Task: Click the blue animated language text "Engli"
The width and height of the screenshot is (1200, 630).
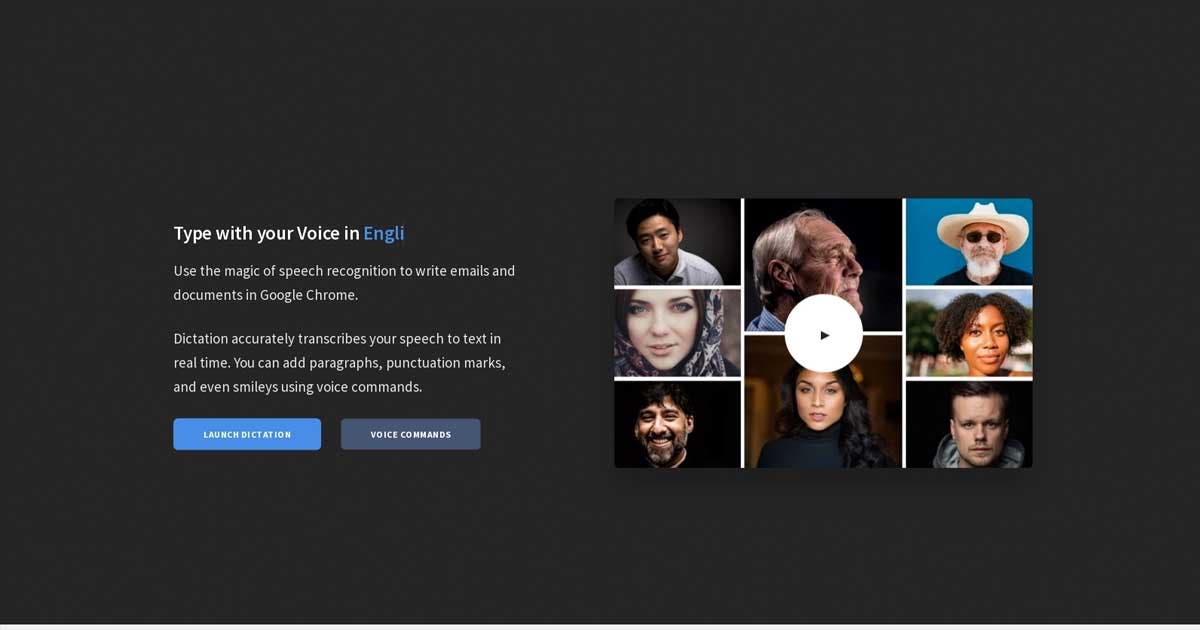Action: click(384, 233)
